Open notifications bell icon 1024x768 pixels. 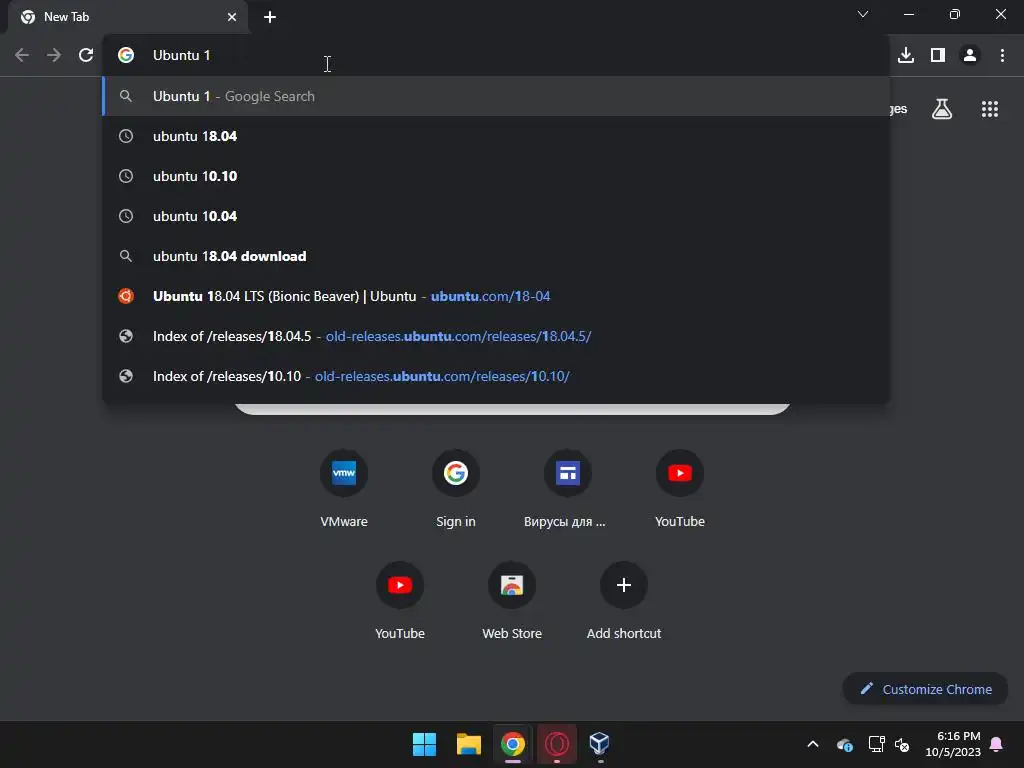tap(997, 744)
